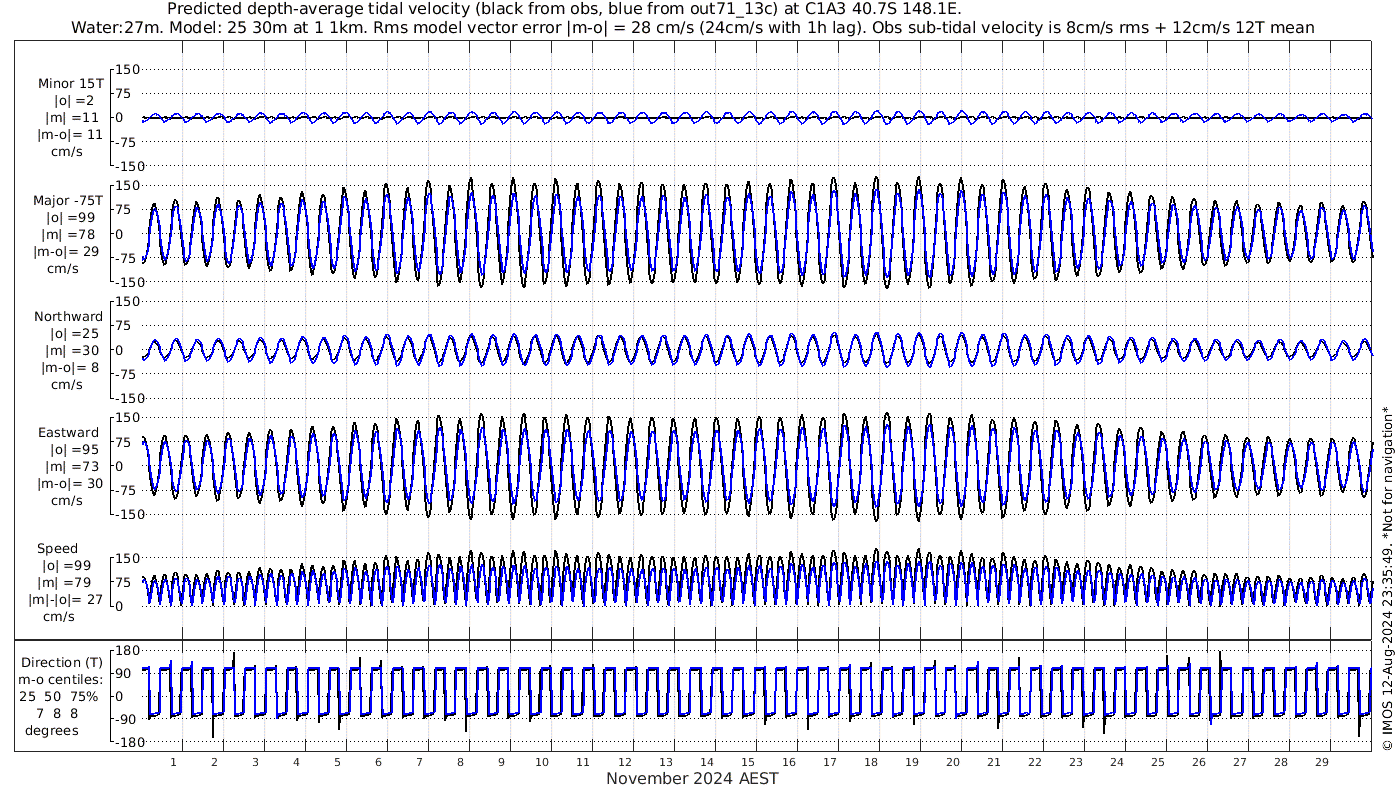Click the day '25' tick label
Screen dimensions: 1400x800
coord(1157,762)
